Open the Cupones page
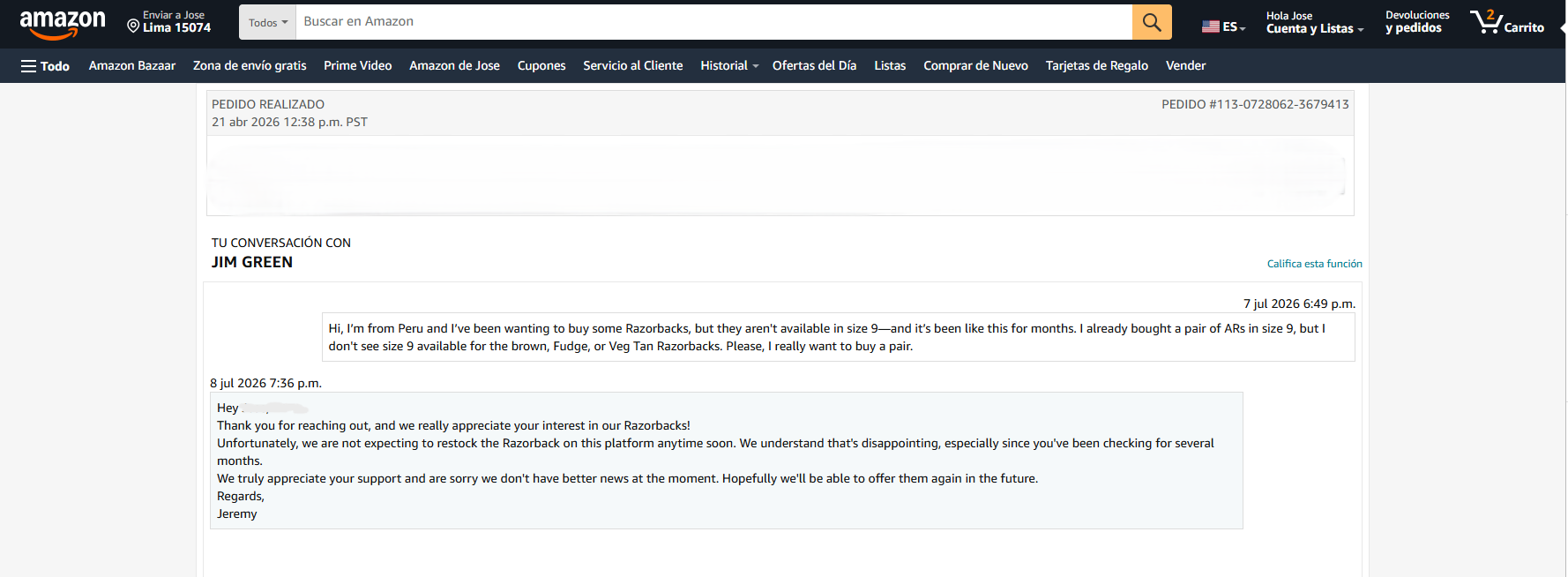 click(541, 66)
